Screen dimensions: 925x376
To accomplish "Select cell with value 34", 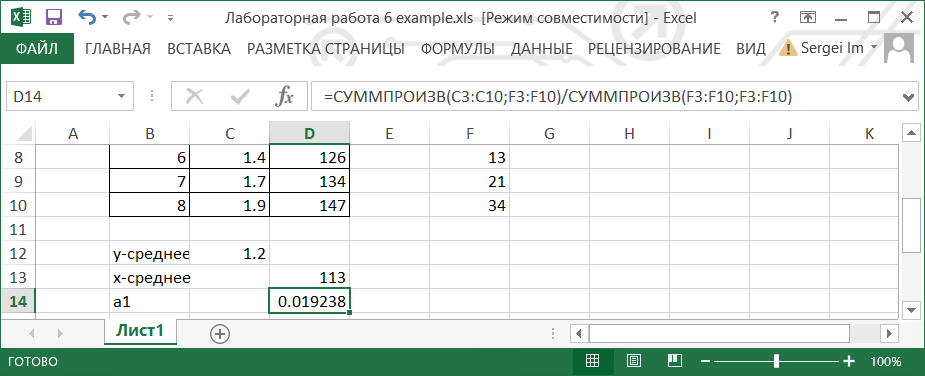I will [x=470, y=206].
